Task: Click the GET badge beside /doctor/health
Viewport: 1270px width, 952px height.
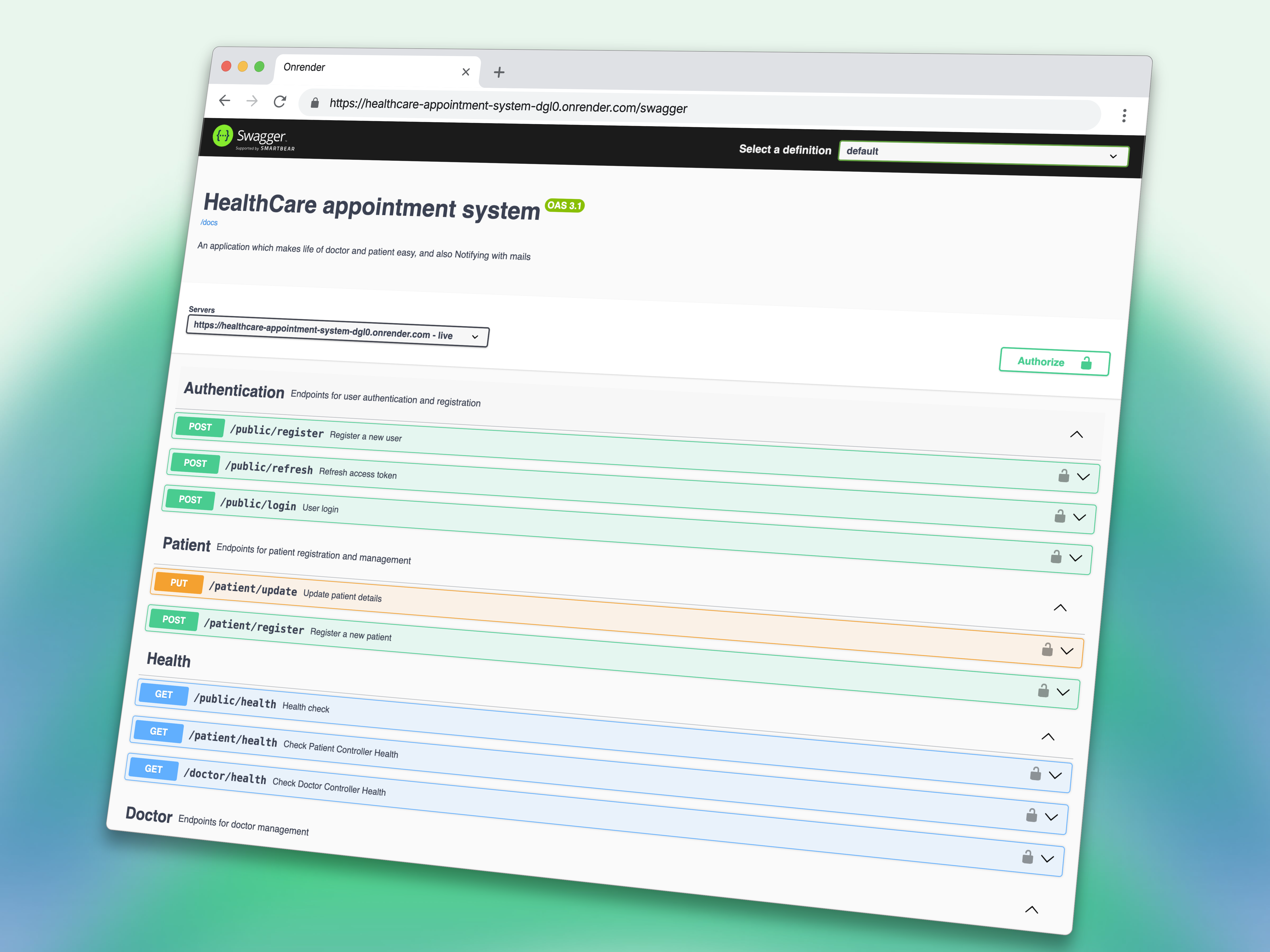Action: [153, 769]
